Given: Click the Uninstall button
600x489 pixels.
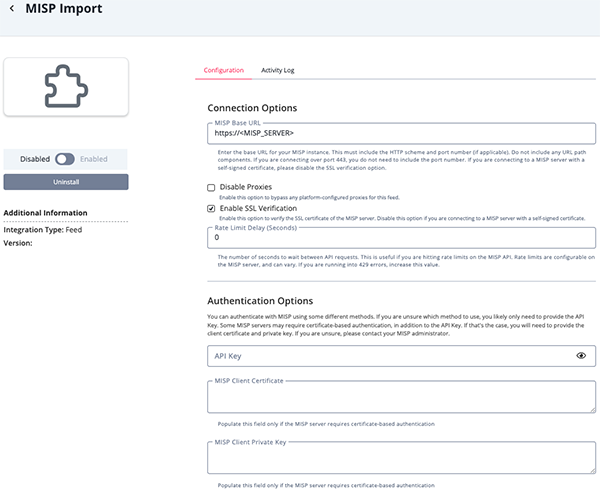Looking at the screenshot, I should 66,182.
